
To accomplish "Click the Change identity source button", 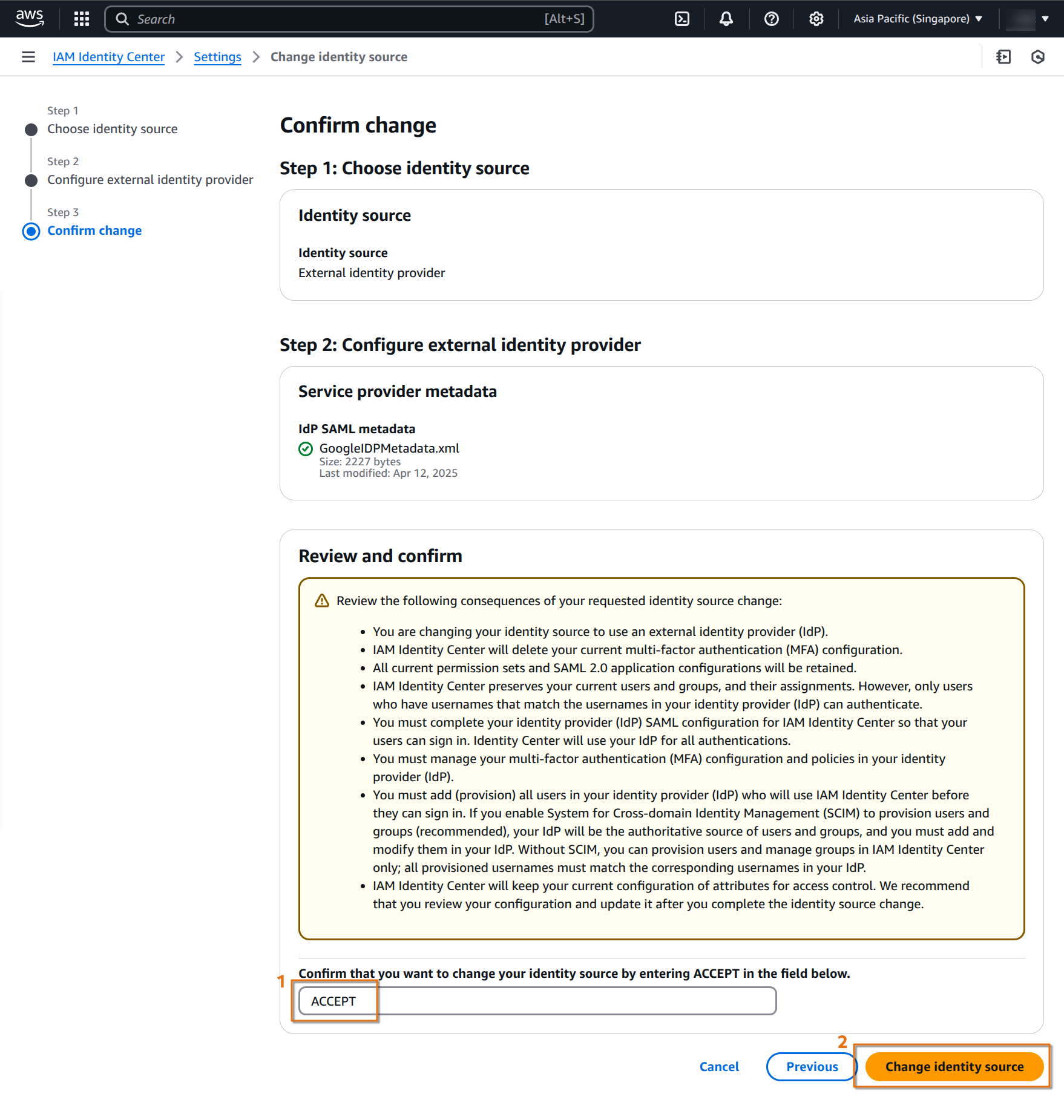I will click(954, 1066).
